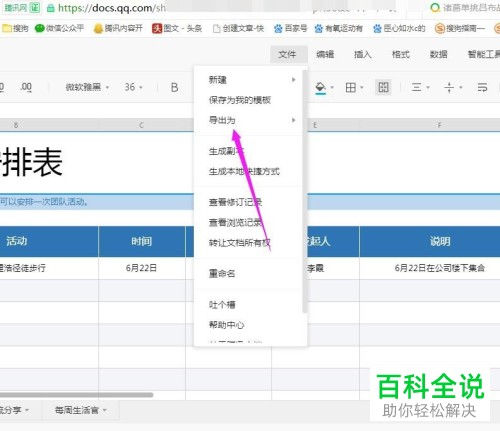Screen dimensions: 500x431
Task: Click the vertical alignment icon
Action: [449, 87]
